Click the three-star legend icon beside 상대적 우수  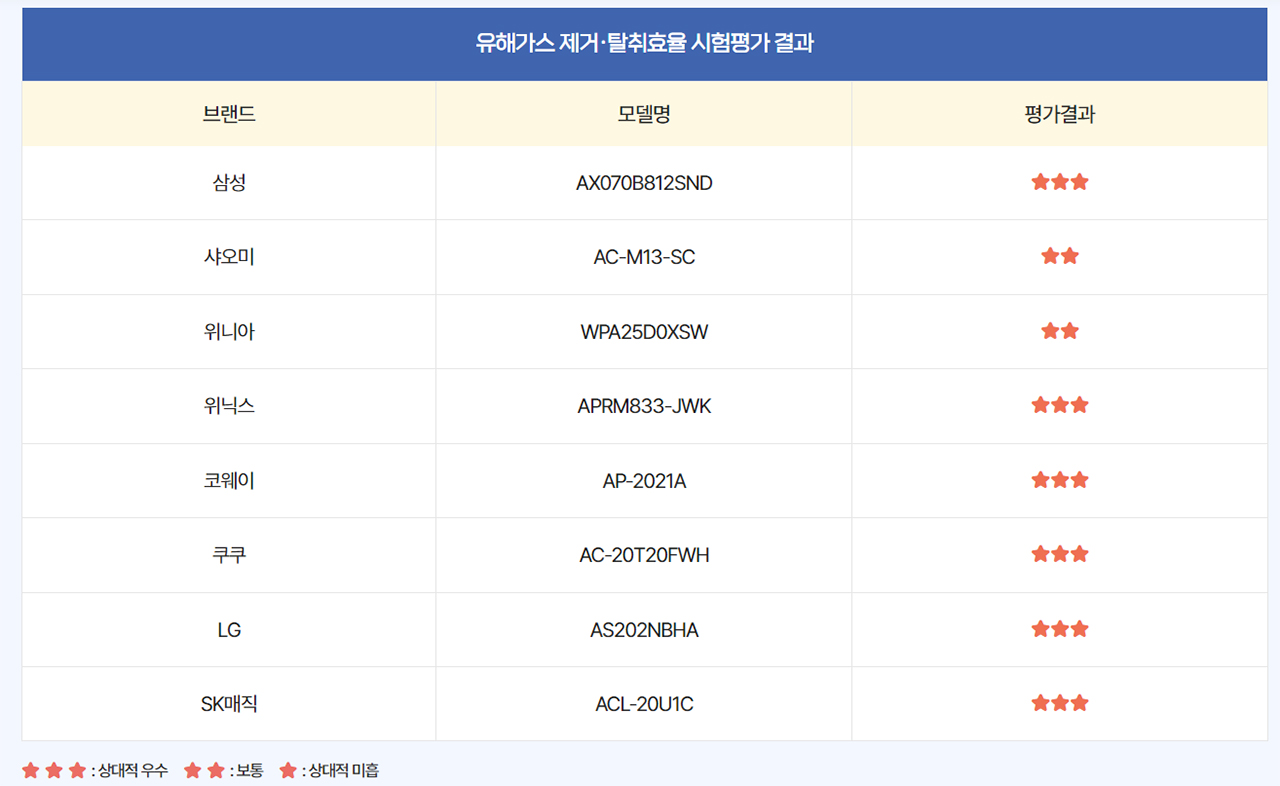click(x=54, y=770)
